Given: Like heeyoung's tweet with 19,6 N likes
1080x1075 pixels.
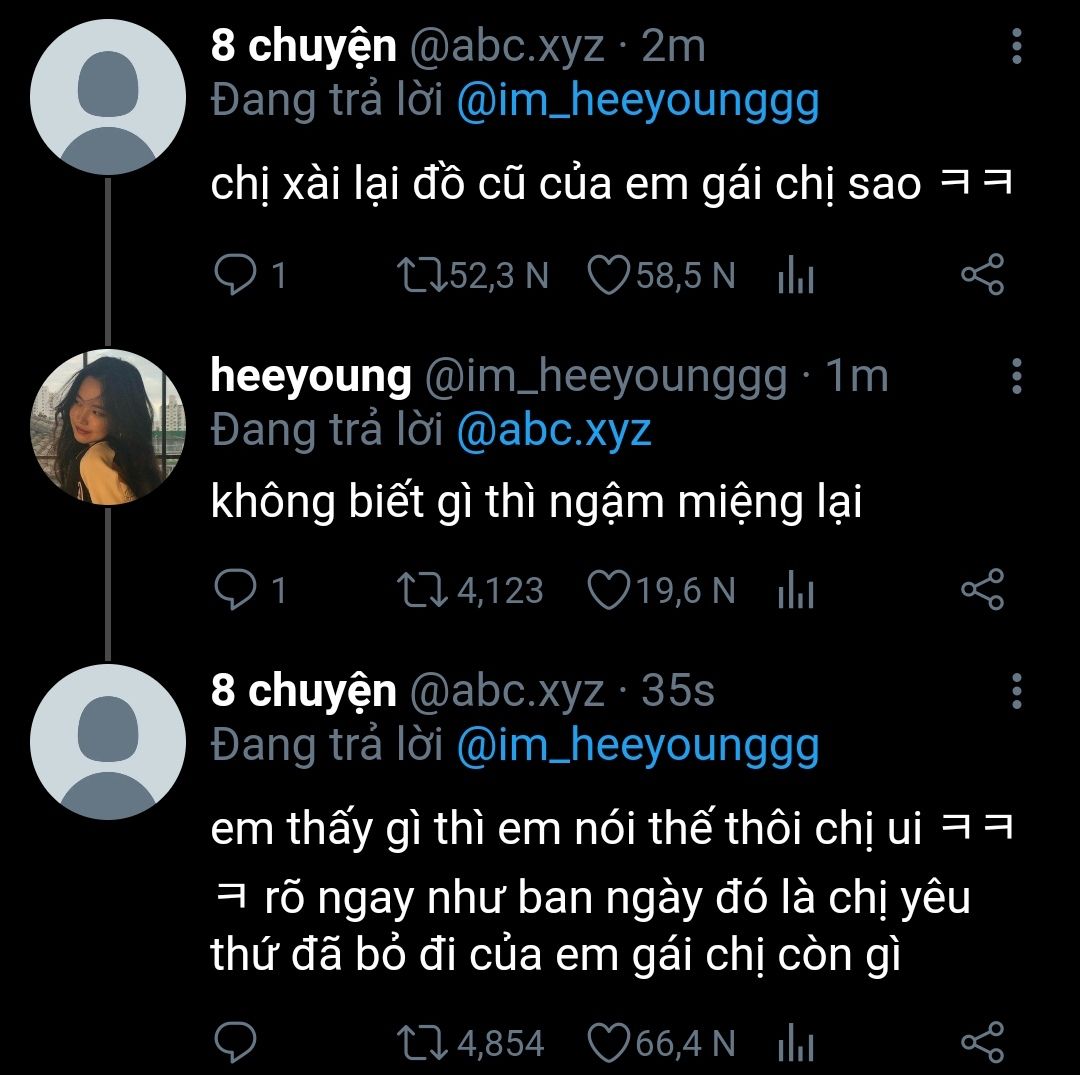Looking at the screenshot, I should (607, 590).
